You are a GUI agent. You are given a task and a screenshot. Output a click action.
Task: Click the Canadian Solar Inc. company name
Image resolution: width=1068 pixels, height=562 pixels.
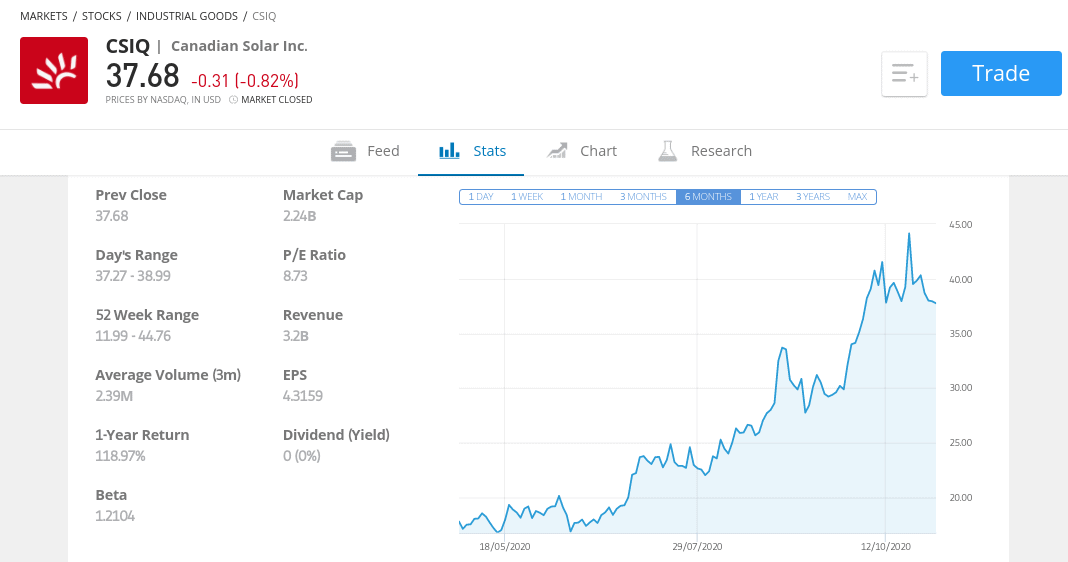(239, 46)
